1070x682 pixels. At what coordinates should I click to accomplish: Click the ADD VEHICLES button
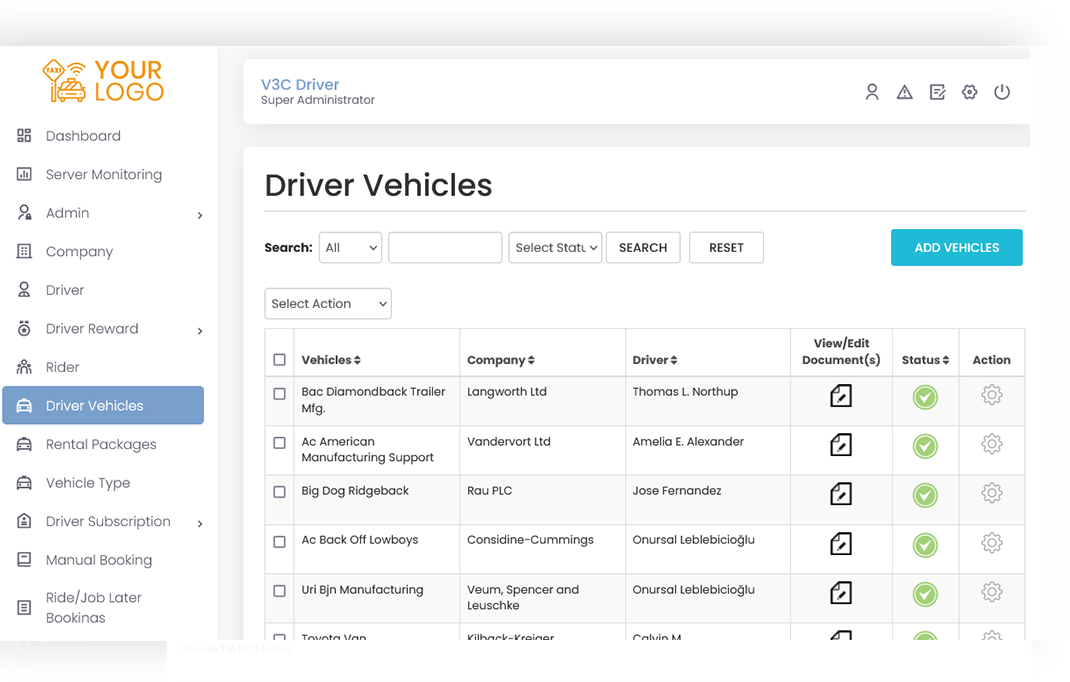[x=956, y=248]
